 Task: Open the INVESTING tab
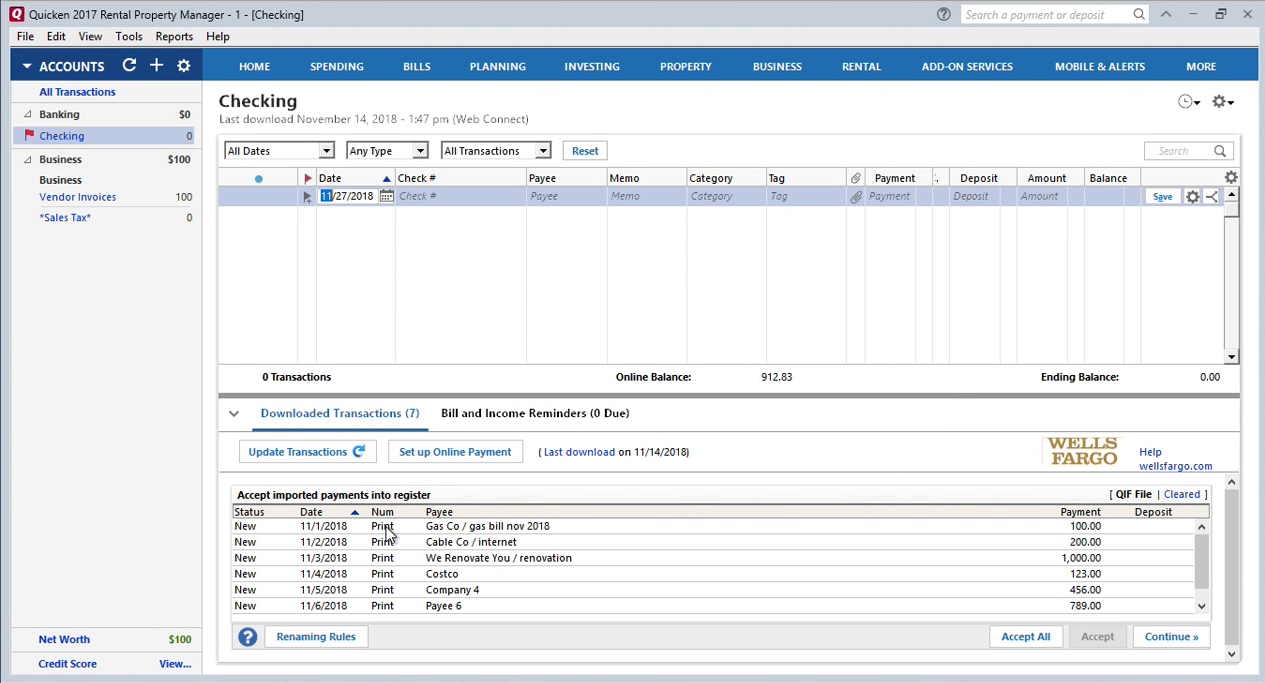[592, 66]
